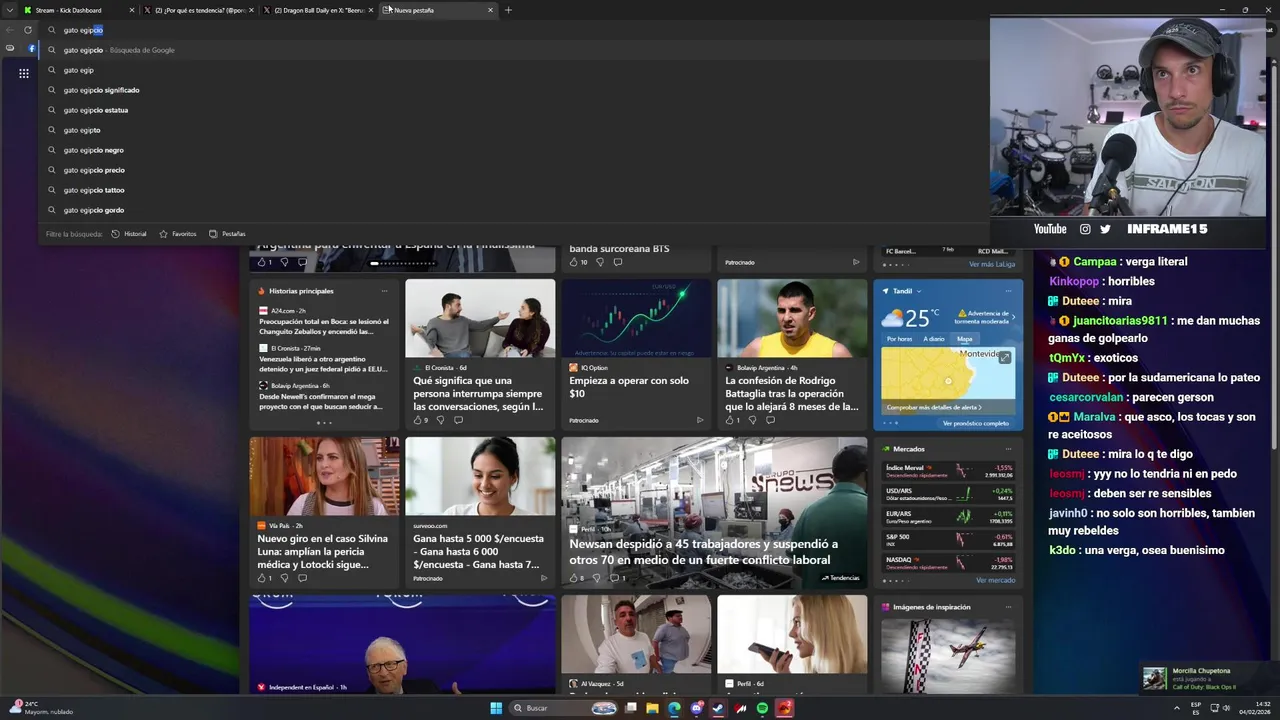Open the S&P 500 market row

pyautogui.click(x=948, y=540)
